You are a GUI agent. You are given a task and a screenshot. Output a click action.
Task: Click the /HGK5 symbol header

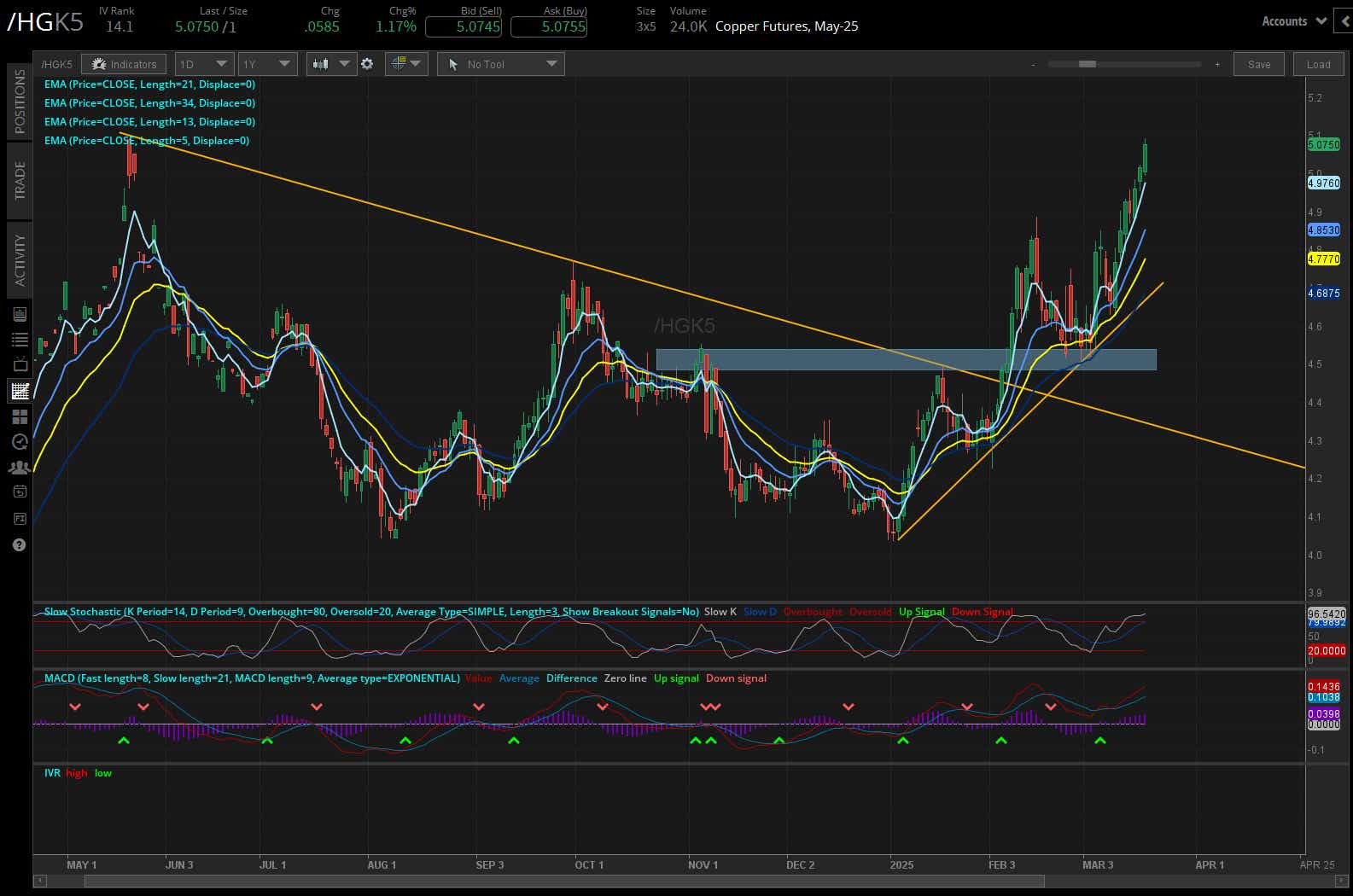point(45,22)
